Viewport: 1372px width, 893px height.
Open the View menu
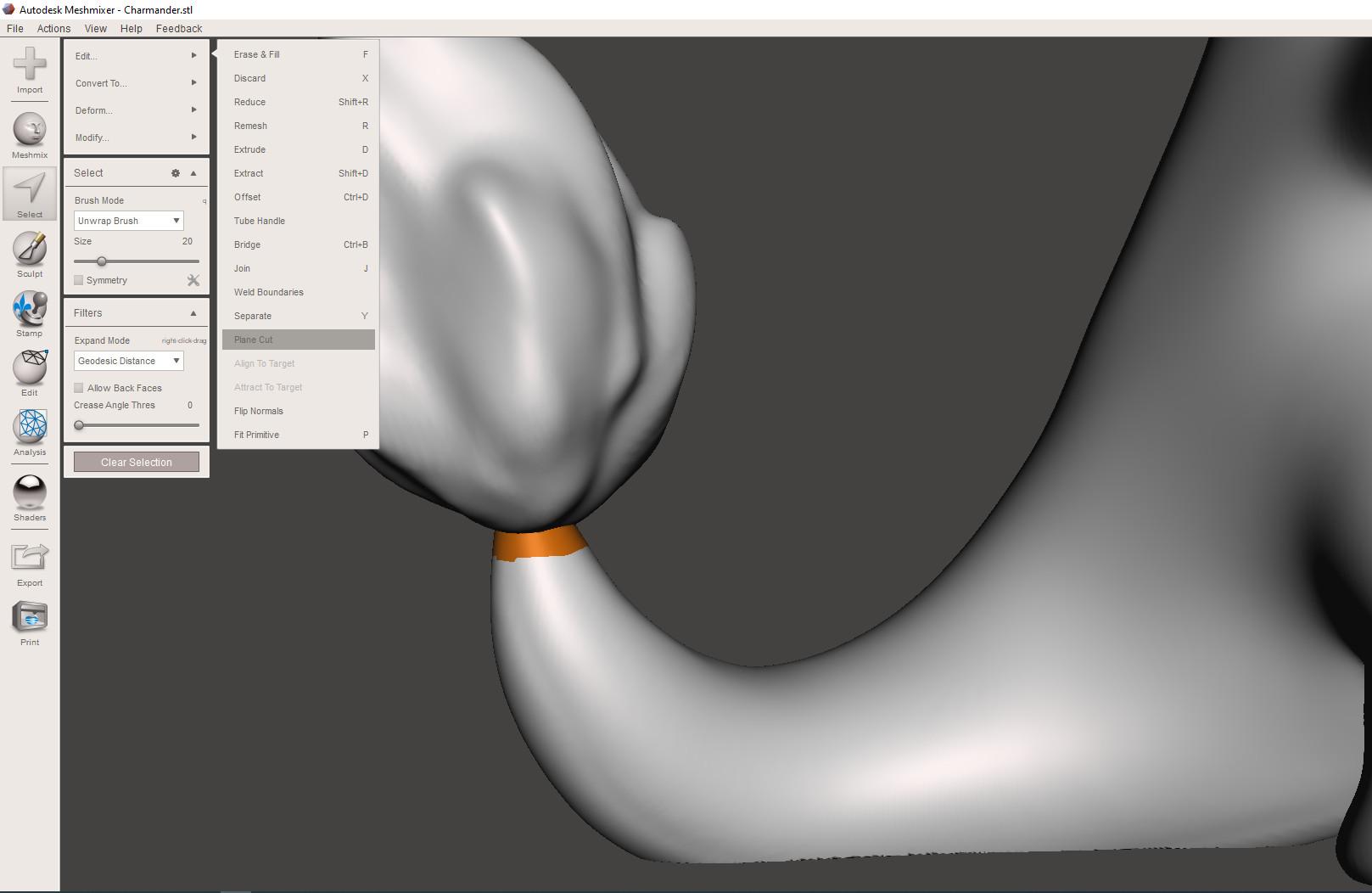pos(96,28)
